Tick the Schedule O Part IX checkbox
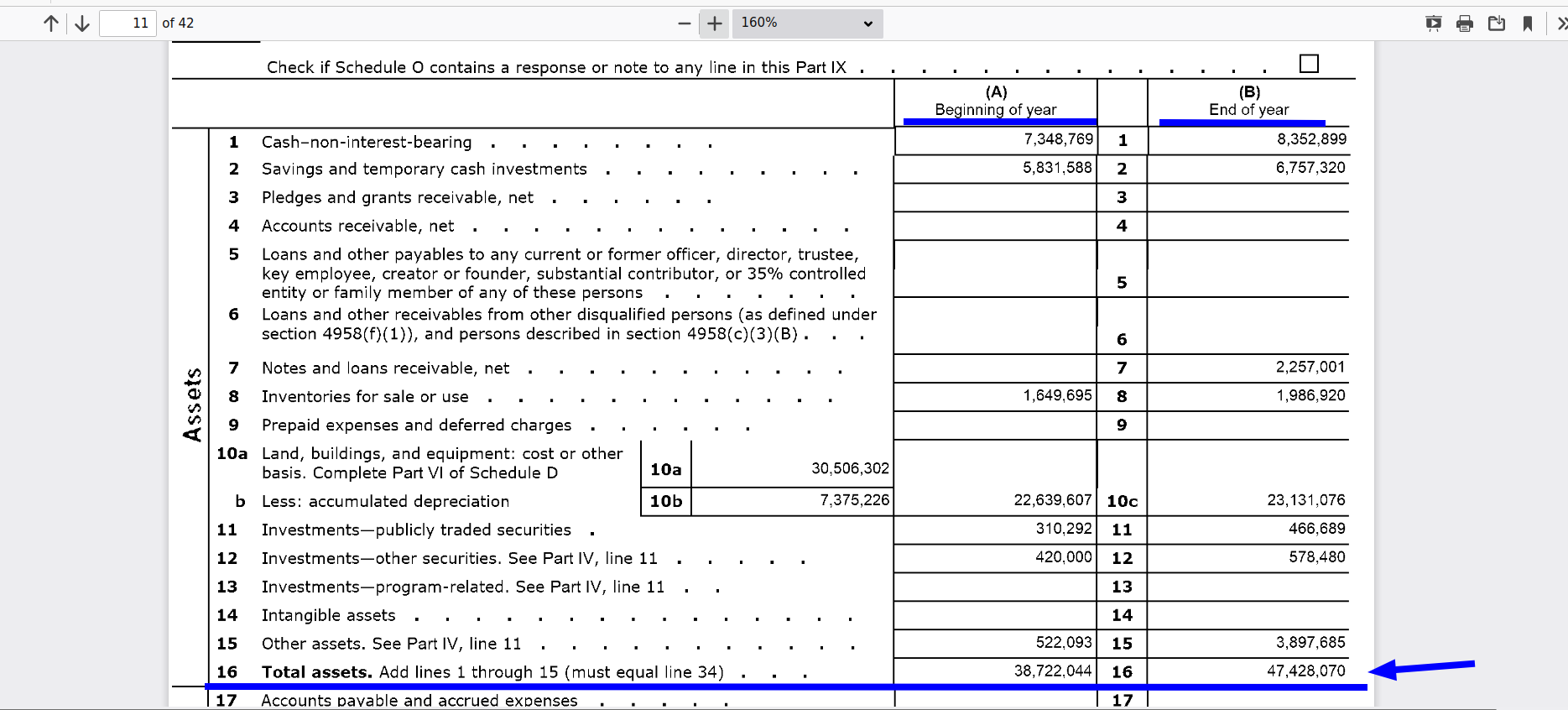The image size is (1568, 710). (x=1309, y=64)
